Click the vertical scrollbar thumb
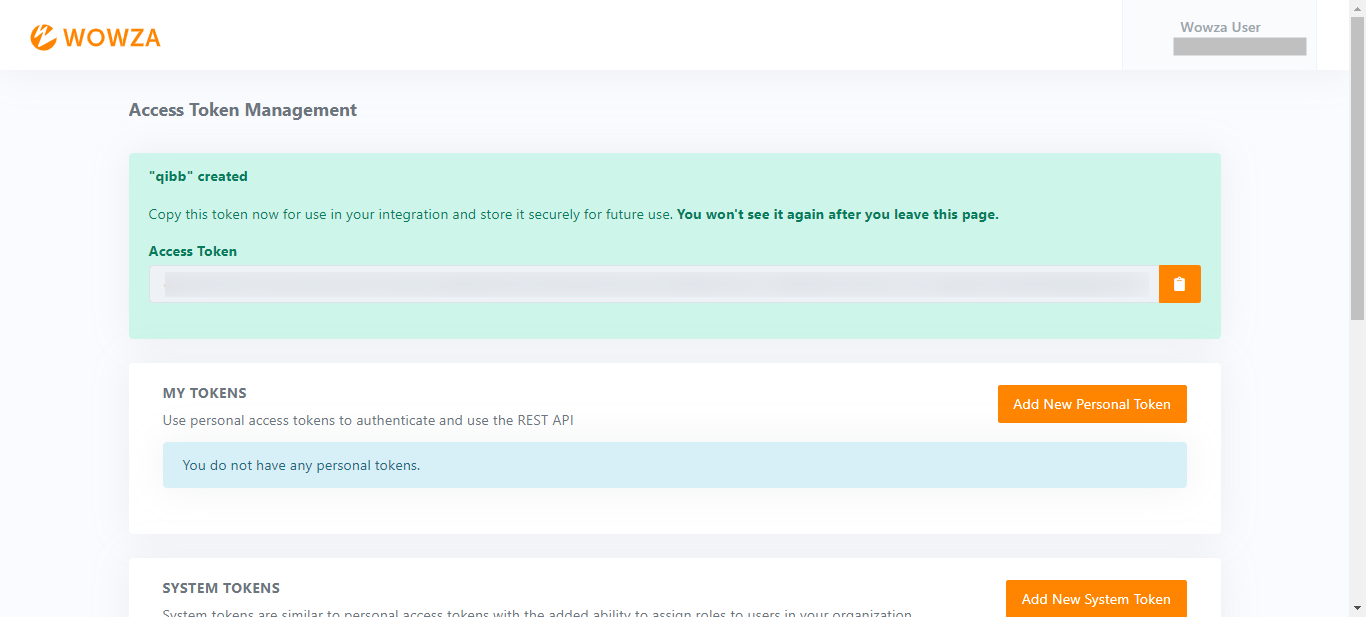Screen dimensions: 1366x617 [1357, 165]
